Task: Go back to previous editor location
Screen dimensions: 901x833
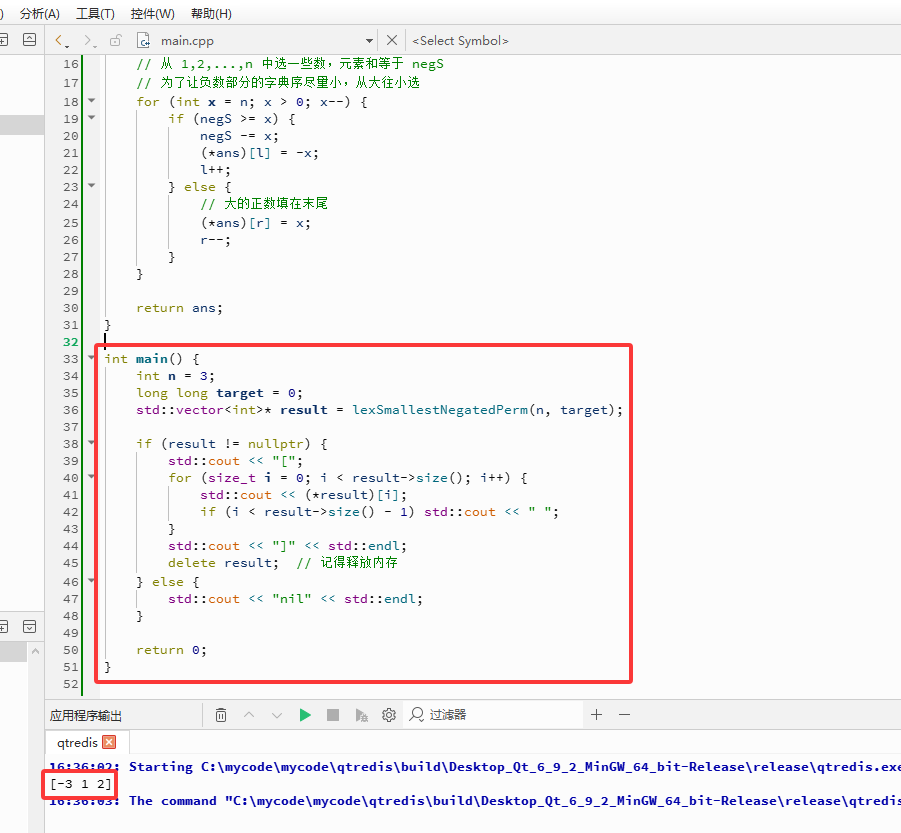Action: [61, 40]
